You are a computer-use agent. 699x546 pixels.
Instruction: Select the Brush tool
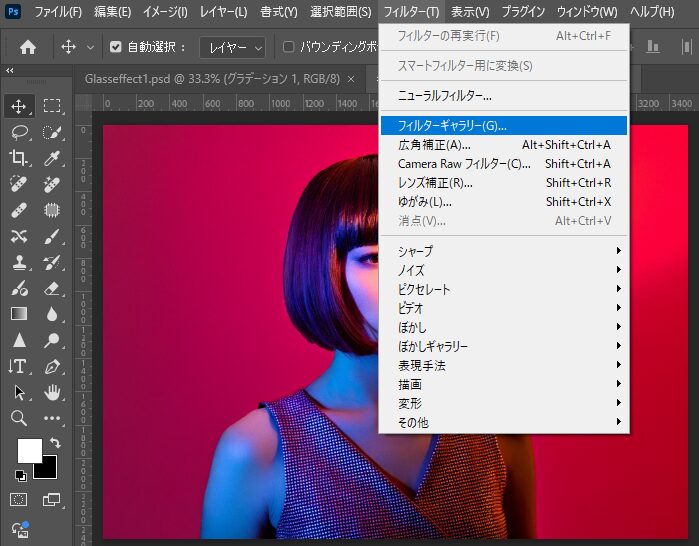pos(52,236)
